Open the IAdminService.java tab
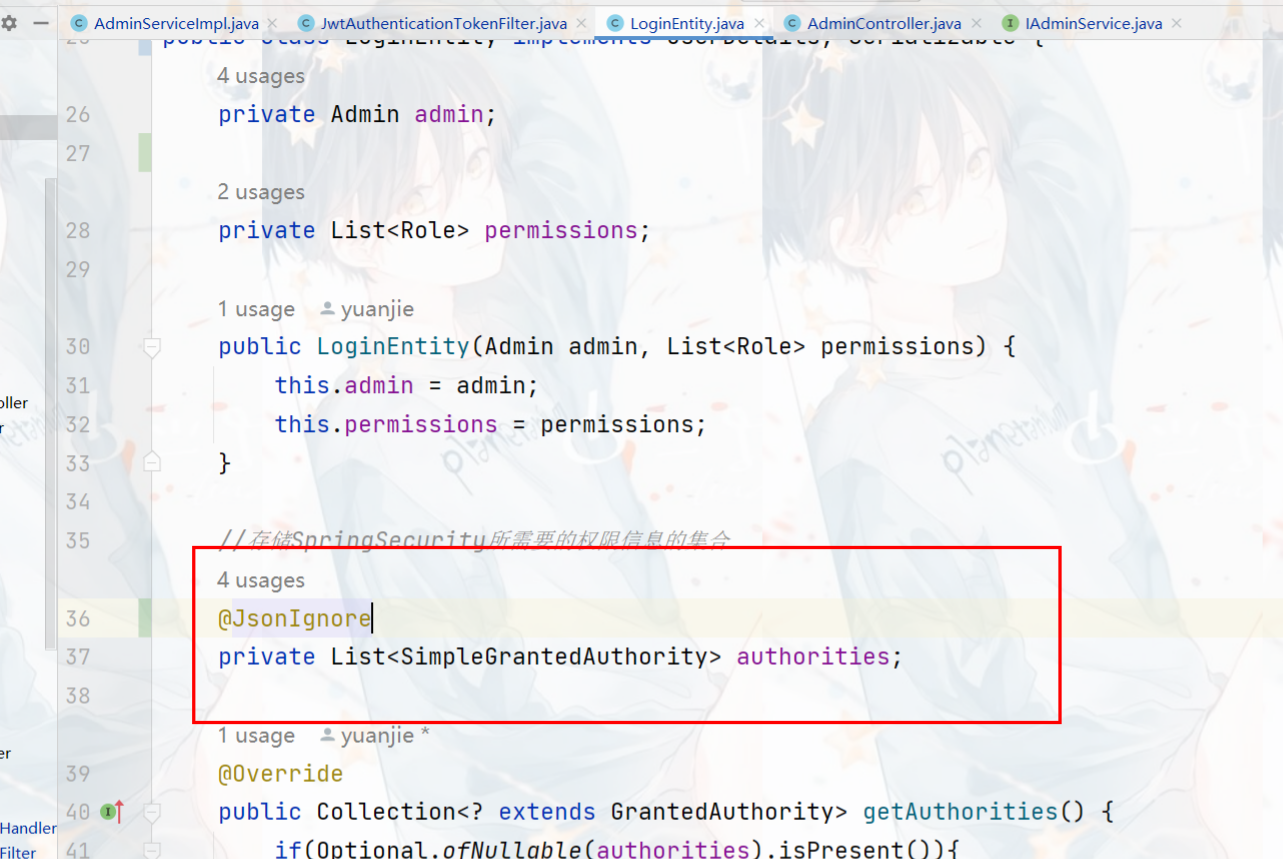This screenshot has height=859, width=1283. [x=1094, y=23]
